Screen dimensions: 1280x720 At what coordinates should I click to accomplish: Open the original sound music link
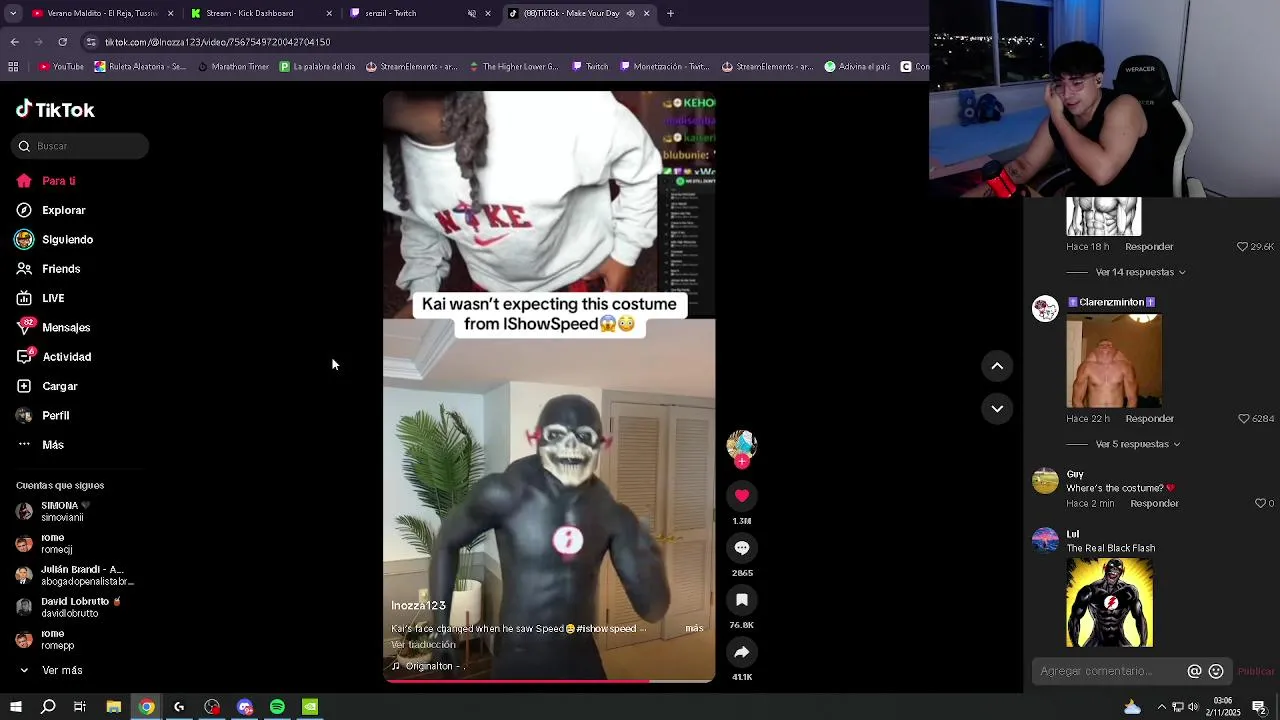click(428, 666)
